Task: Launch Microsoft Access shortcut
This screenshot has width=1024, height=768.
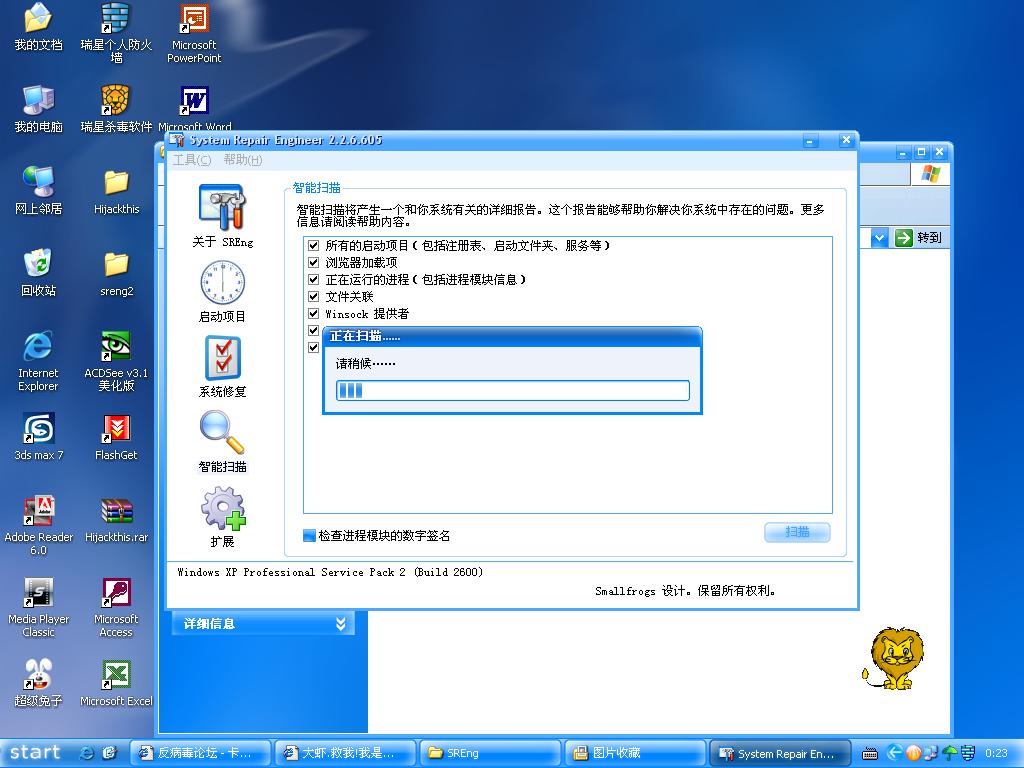Action: click(116, 607)
